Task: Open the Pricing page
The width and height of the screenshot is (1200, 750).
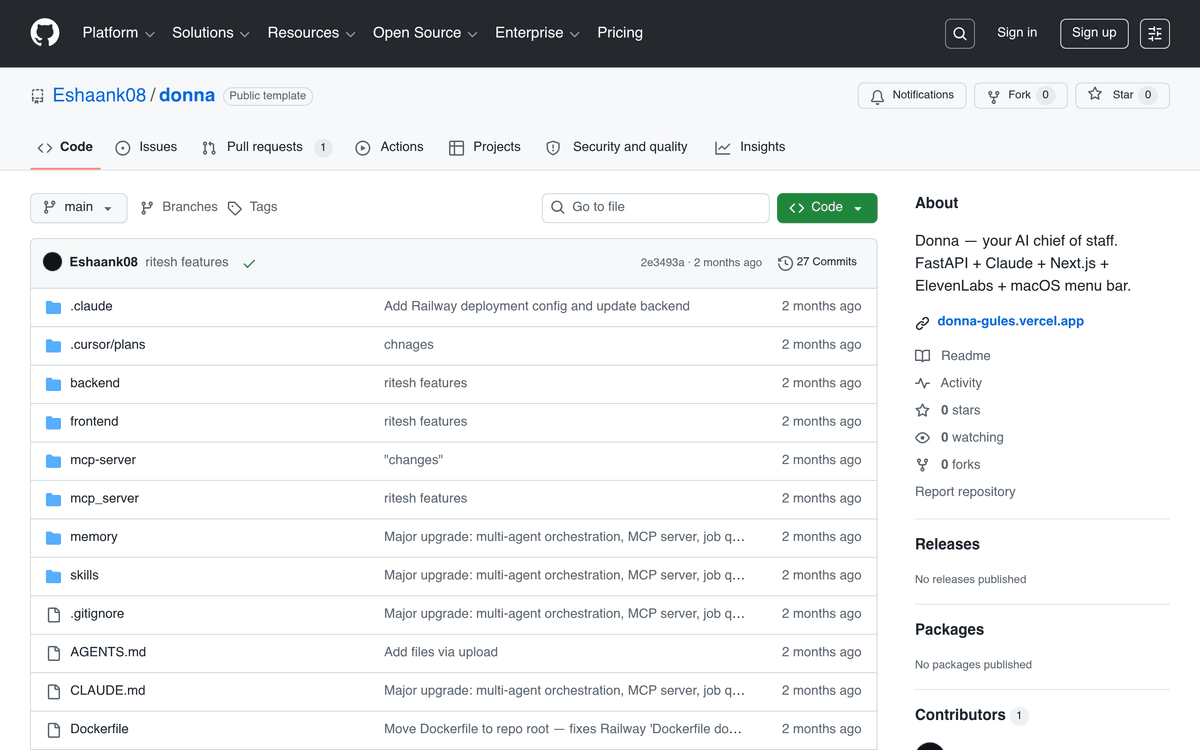Action: pyautogui.click(x=620, y=33)
